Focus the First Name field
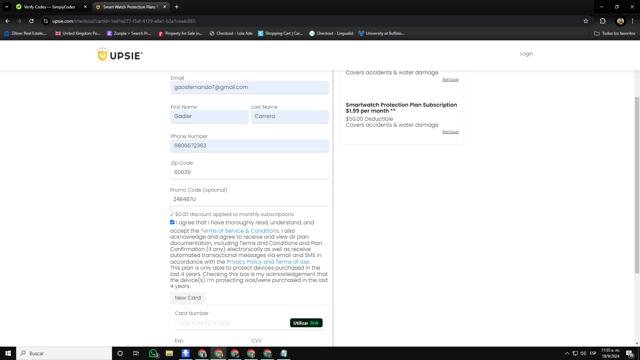 (209, 117)
